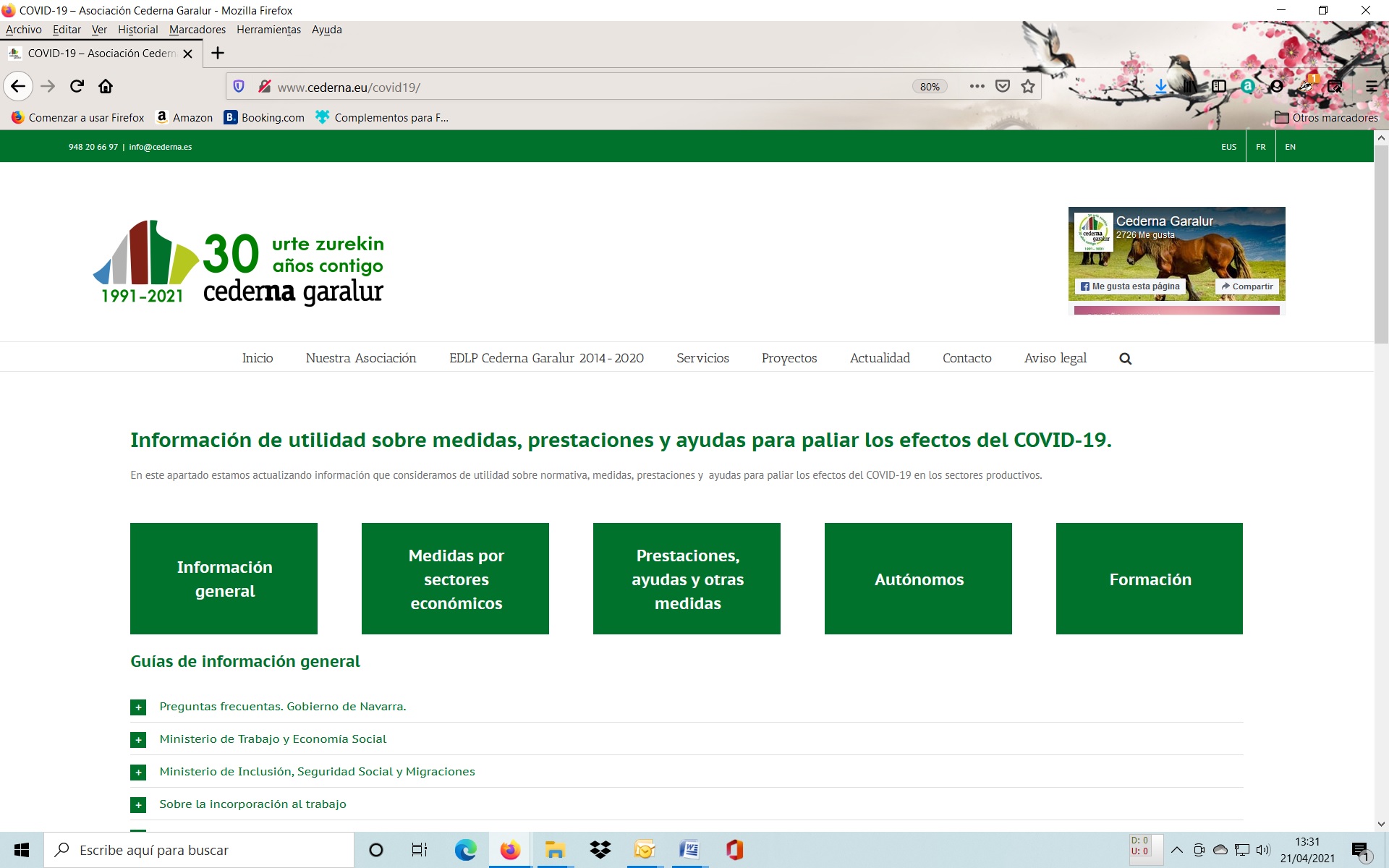The height and width of the screenshot is (868, 1389).
Task: Click the Windows taskbar search box
Action: click(x=199, y=850)
